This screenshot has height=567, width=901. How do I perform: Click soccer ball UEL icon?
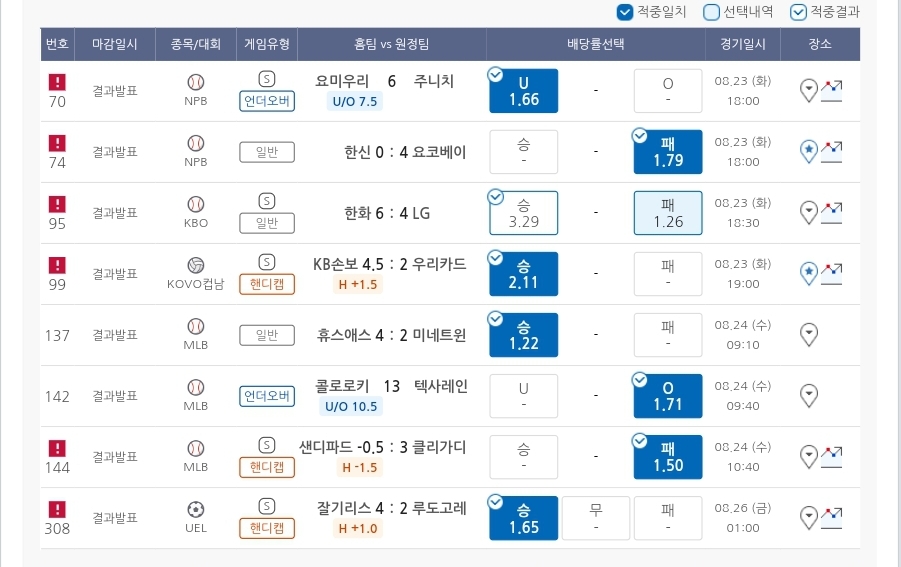click(195, 510)
